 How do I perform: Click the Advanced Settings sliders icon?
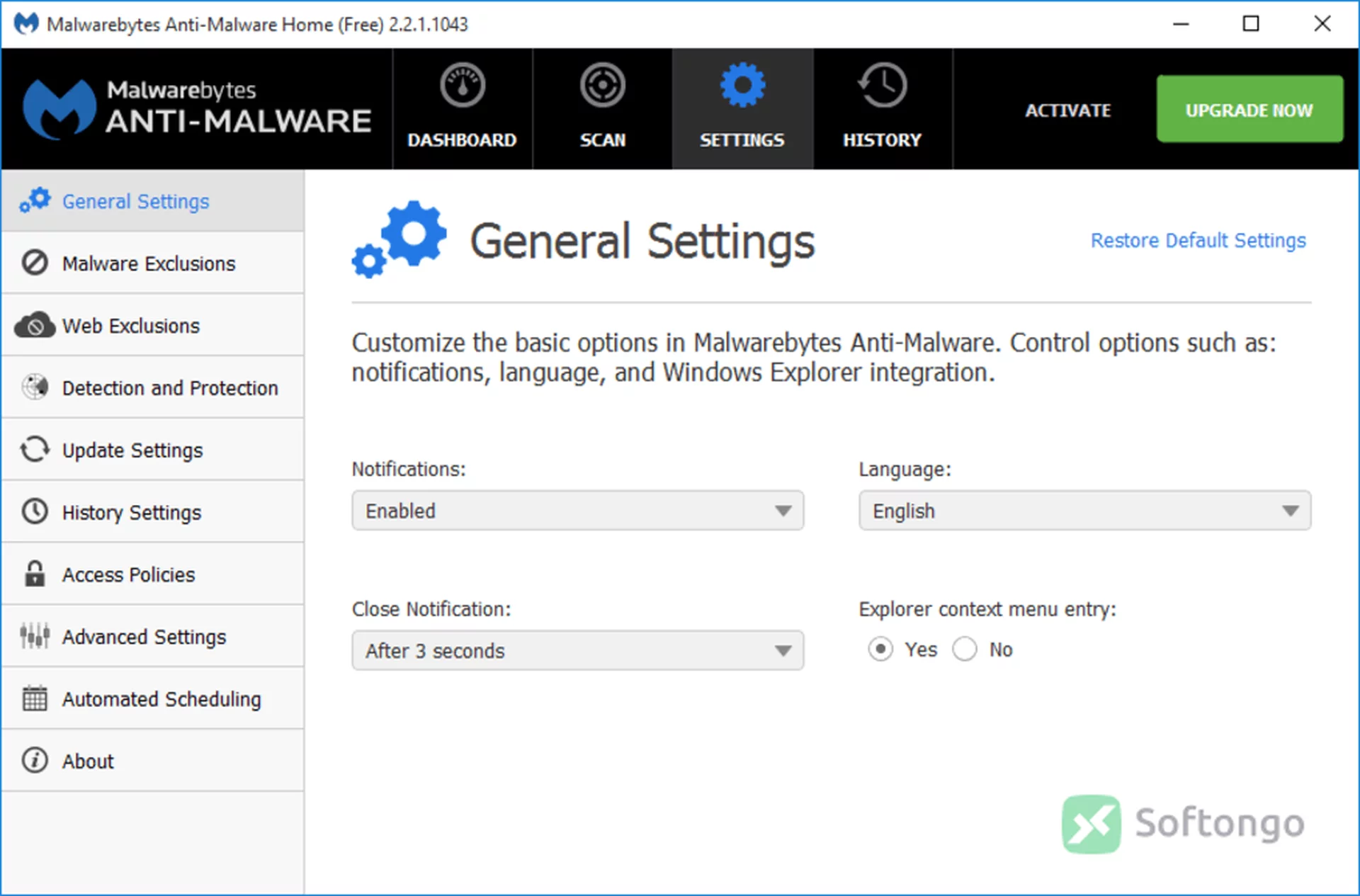click(x=35, y=636)
